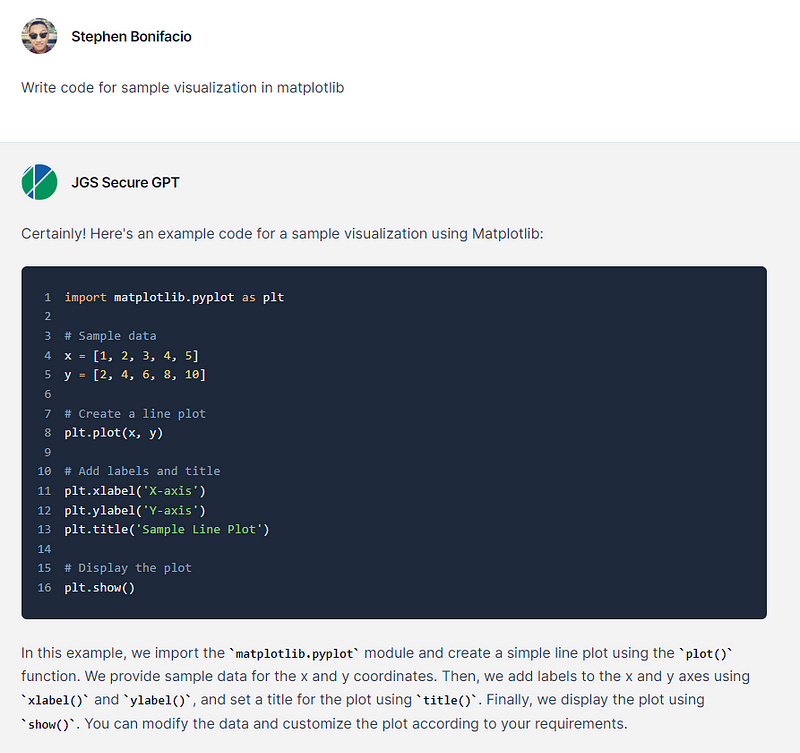This screenshot has width=800, height=753.
Task: Click the y = [2, 4, 6, 8, 10] line
Action: pyautogui.click(x=135, y=375)
